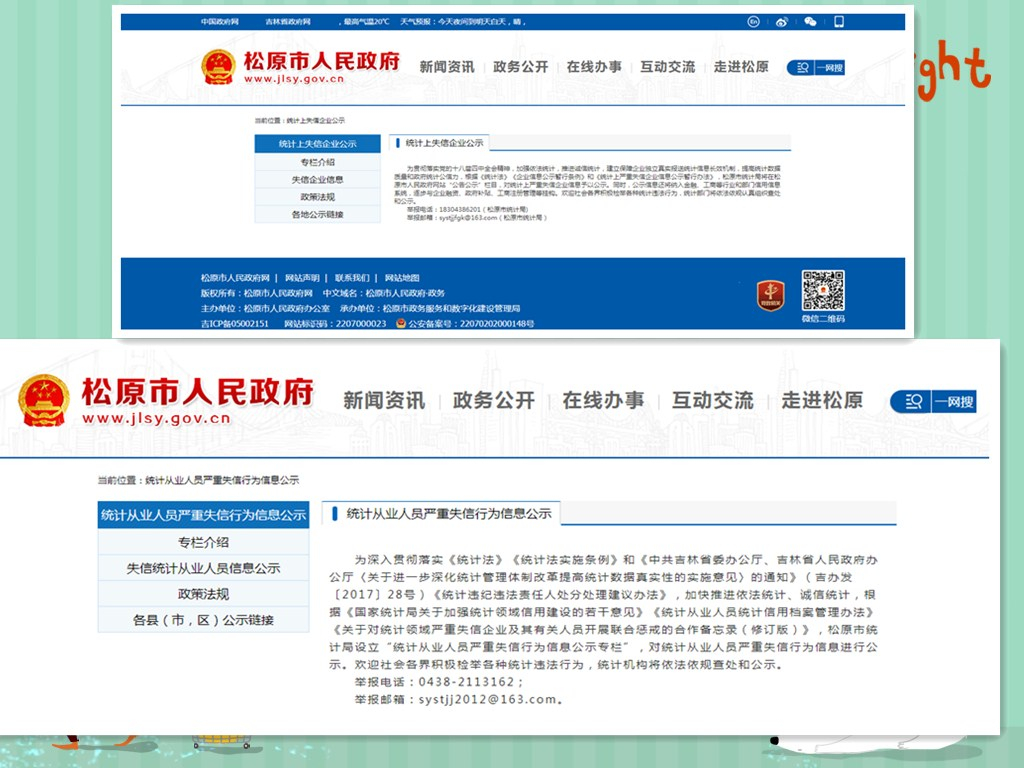
Task: Click the 统计从业人员严重失信行为信息公示 content tab title
Action: (x=449, y=514)
